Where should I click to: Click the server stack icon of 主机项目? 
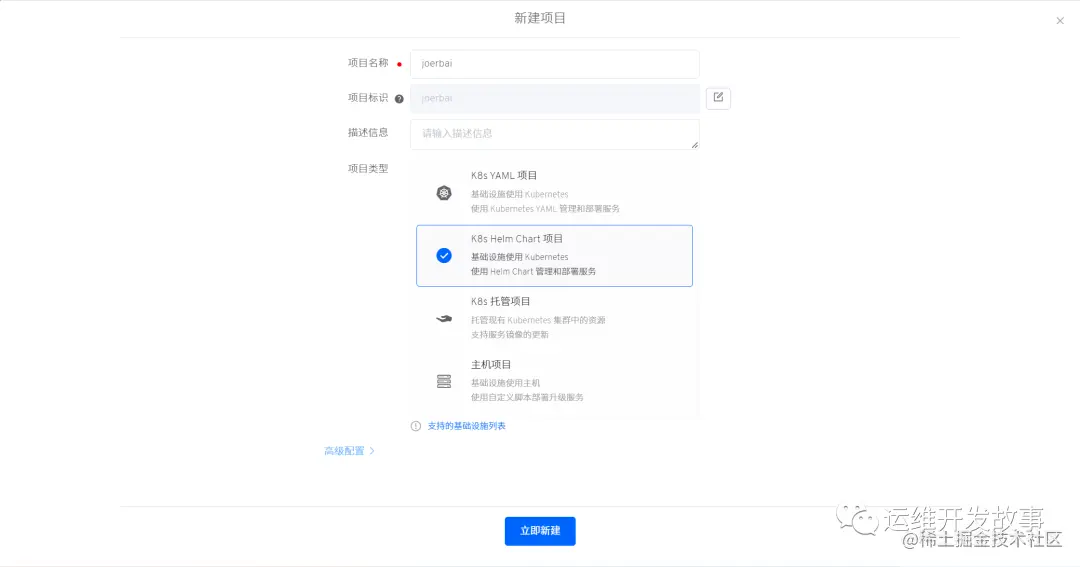tap(444, 381)
